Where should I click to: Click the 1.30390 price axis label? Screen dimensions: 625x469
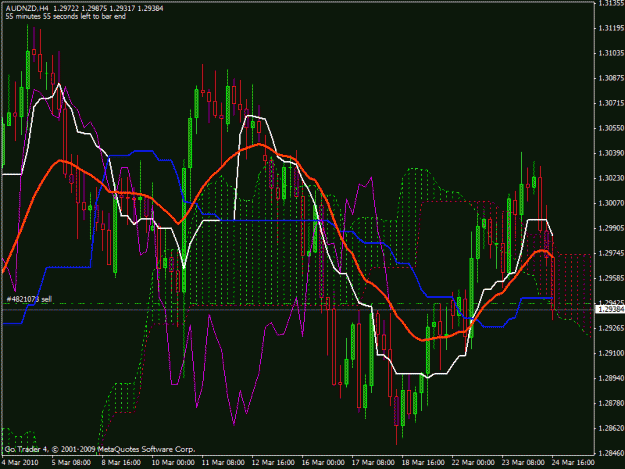click(x=610, y=153)
